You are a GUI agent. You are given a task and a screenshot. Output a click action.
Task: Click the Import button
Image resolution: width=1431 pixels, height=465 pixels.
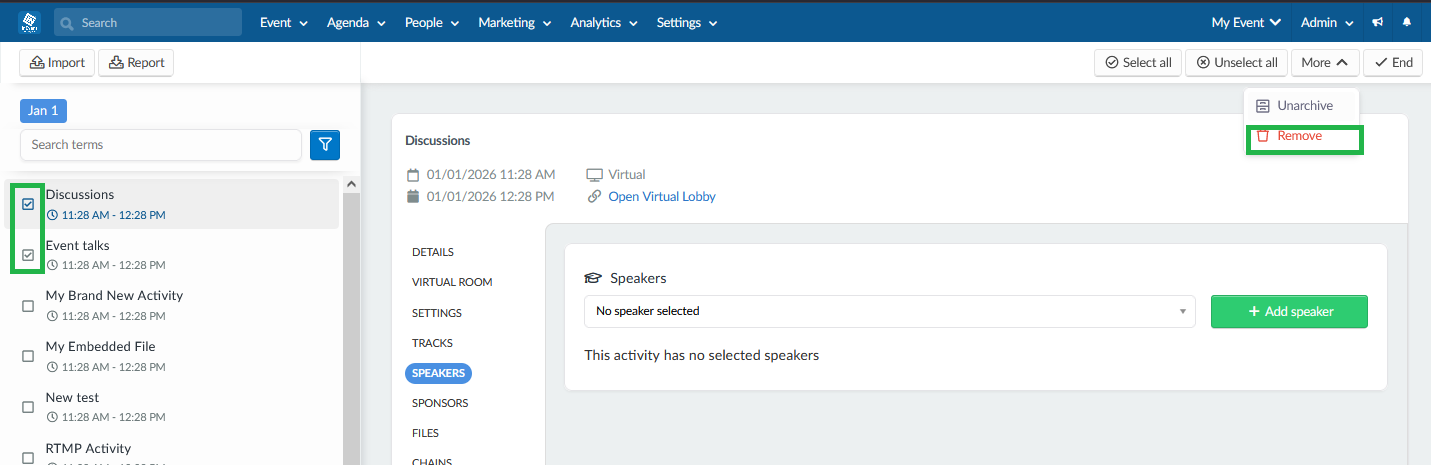[57, 62]
